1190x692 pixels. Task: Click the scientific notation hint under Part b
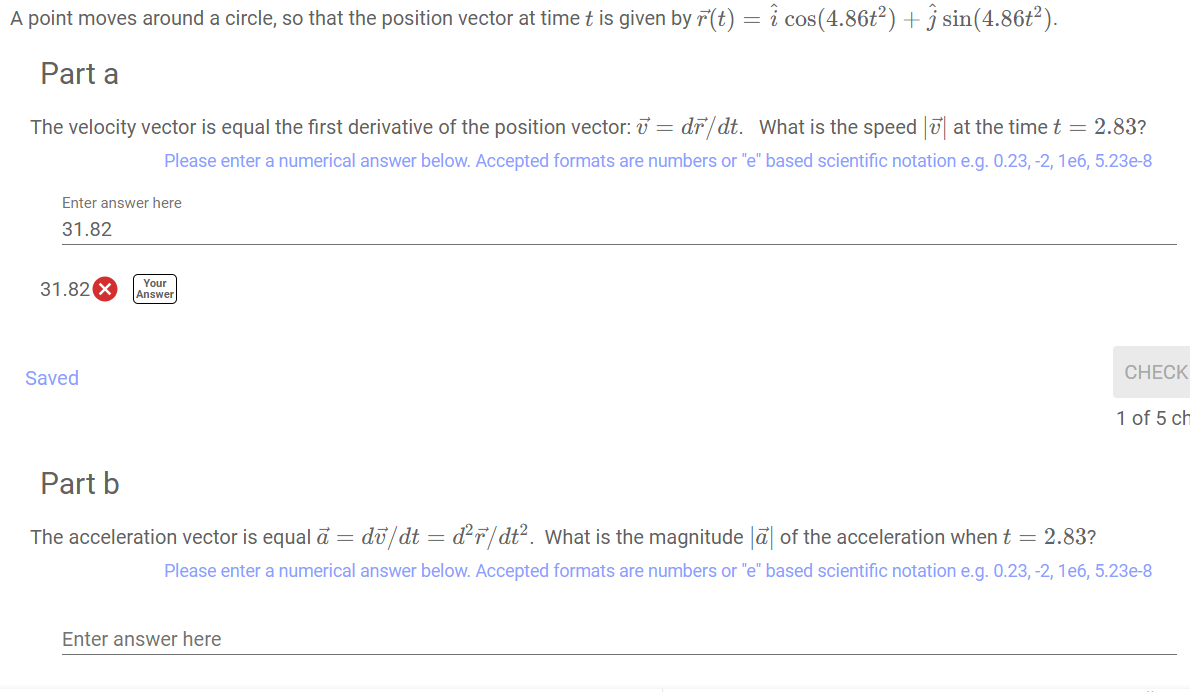pyautogui.click(x=657, y=570)
